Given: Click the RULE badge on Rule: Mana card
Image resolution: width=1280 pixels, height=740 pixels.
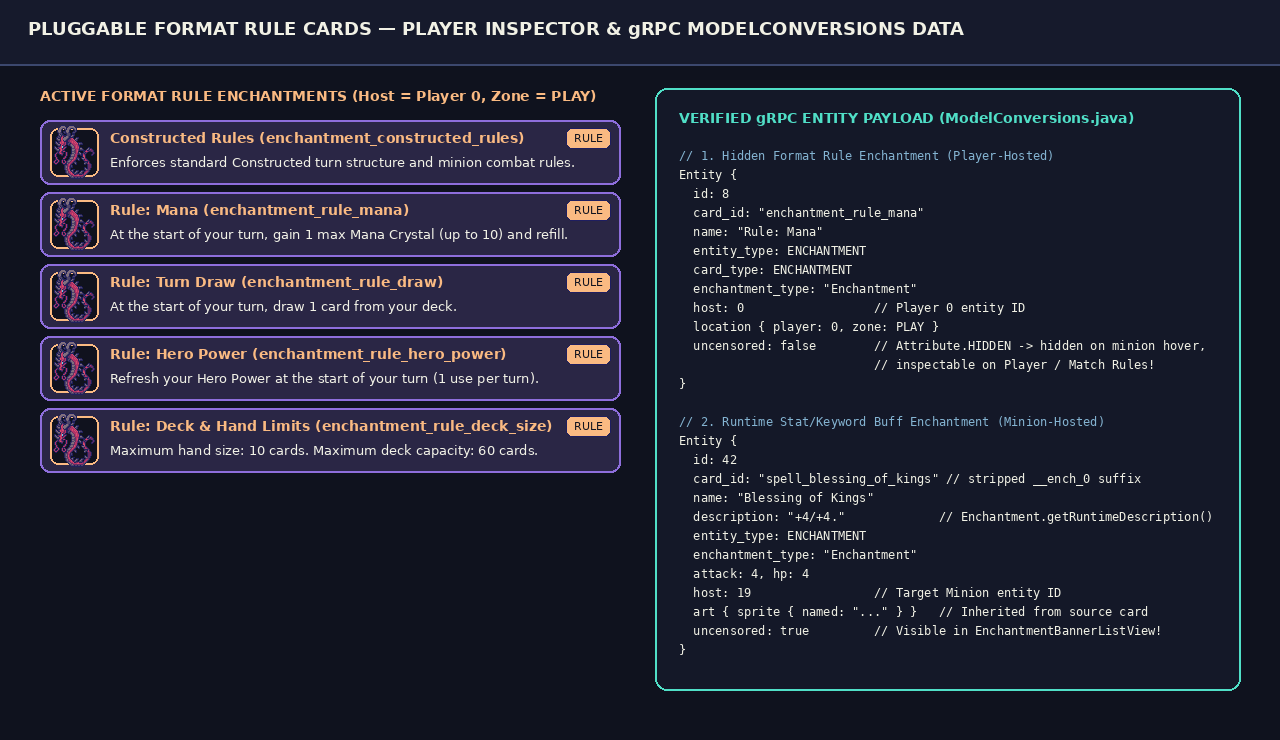Looking at the screenshot, I should [x=588, y=210].
